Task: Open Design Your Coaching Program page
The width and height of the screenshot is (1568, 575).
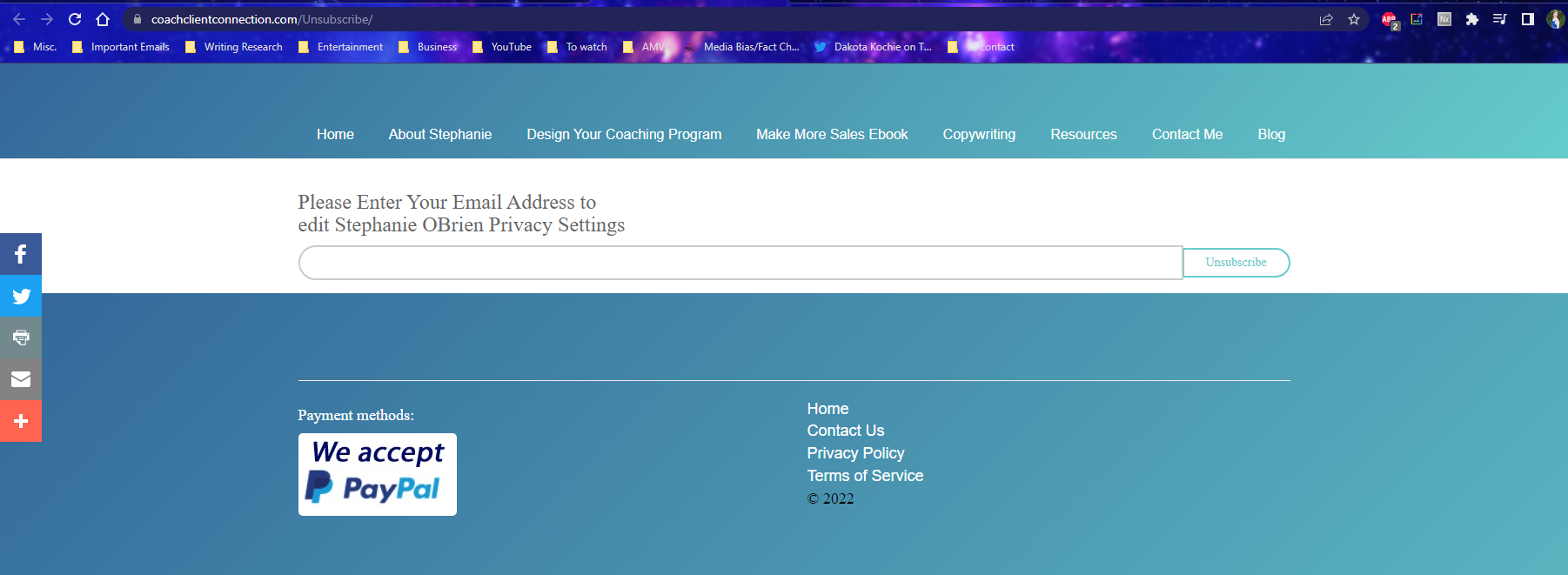Action: click(624, 134)
